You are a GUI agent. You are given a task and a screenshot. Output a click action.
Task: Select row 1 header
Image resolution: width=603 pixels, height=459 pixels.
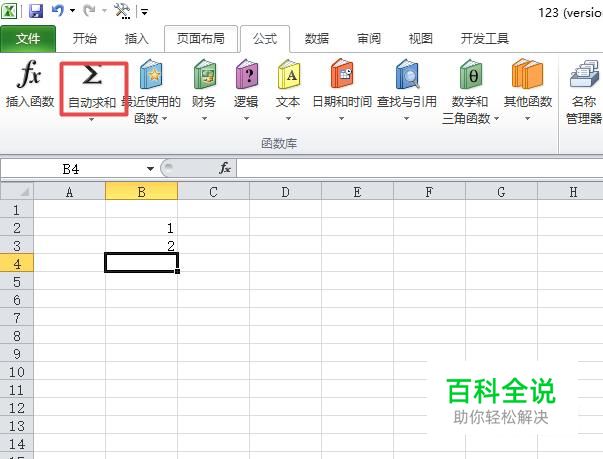[x=17, y=210]
